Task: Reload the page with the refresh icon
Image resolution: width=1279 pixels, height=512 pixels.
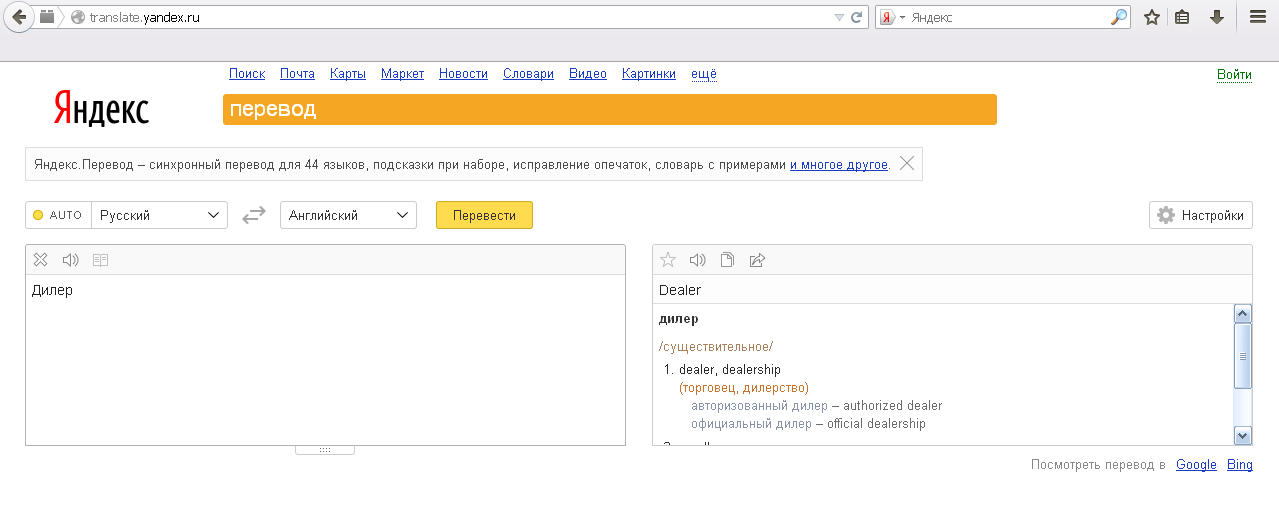Action: pyautogui.click(x=857, y=17)
